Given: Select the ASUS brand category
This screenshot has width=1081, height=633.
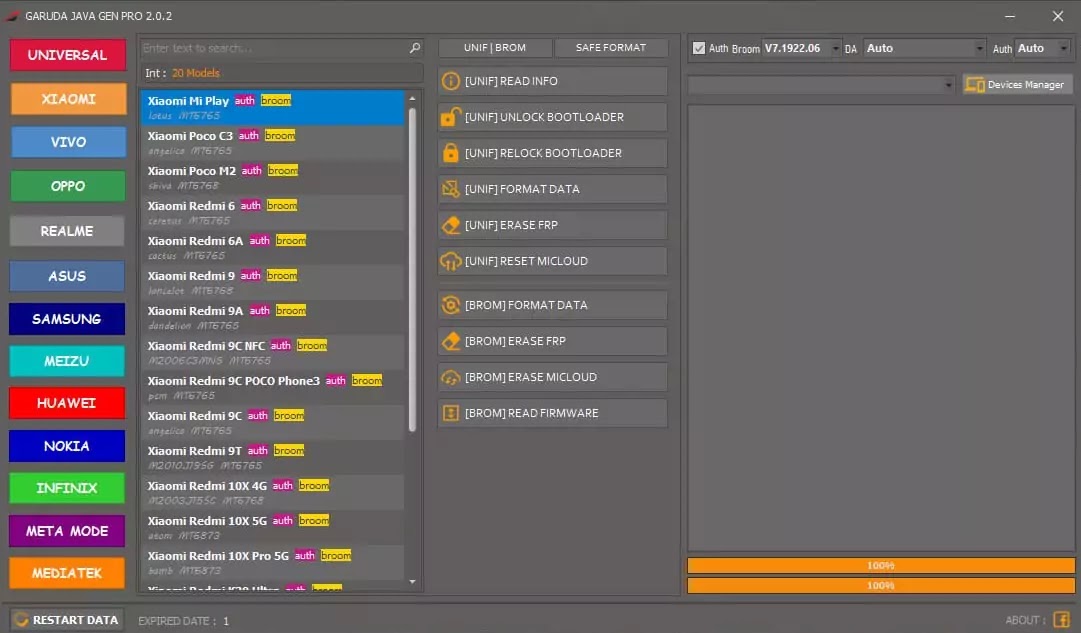Looking at the screenshot, I should 67,276.
